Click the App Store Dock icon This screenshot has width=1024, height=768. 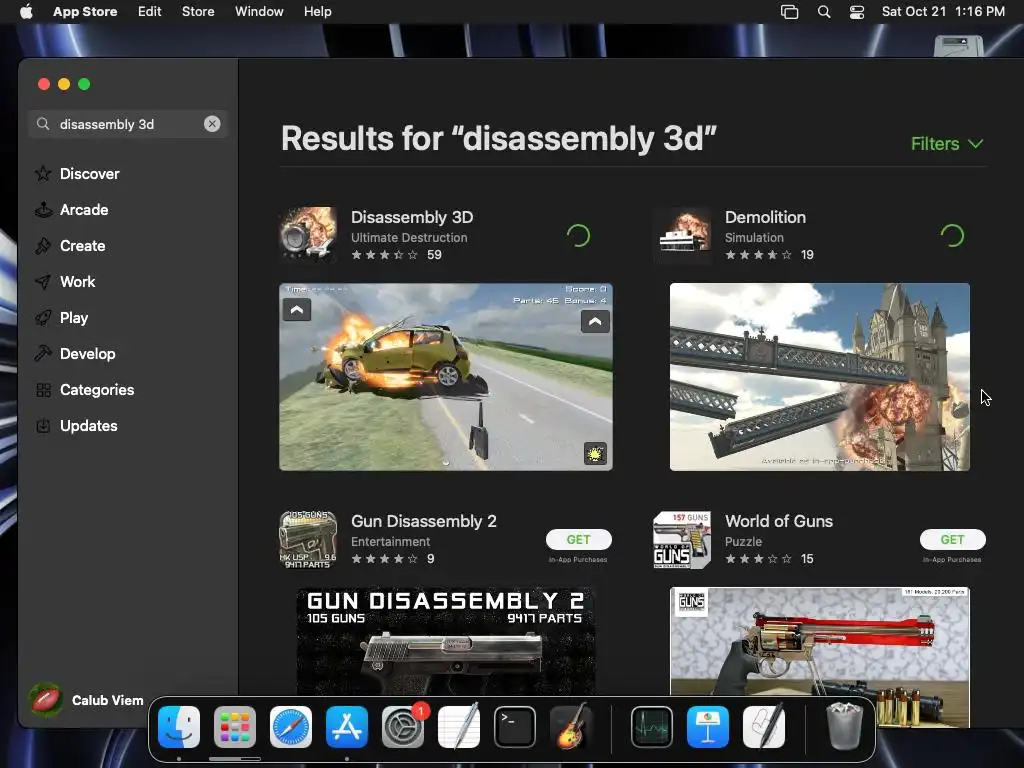[x=347, y=727]
